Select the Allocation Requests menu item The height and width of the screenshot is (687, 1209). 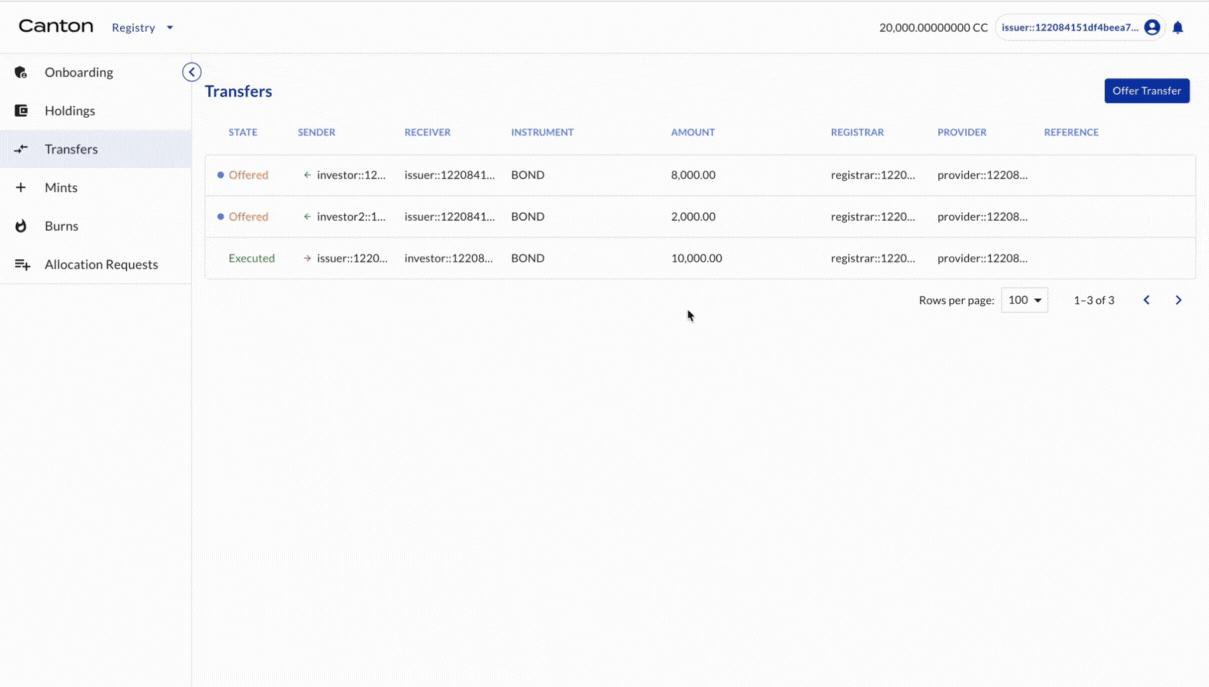[101, 265]
